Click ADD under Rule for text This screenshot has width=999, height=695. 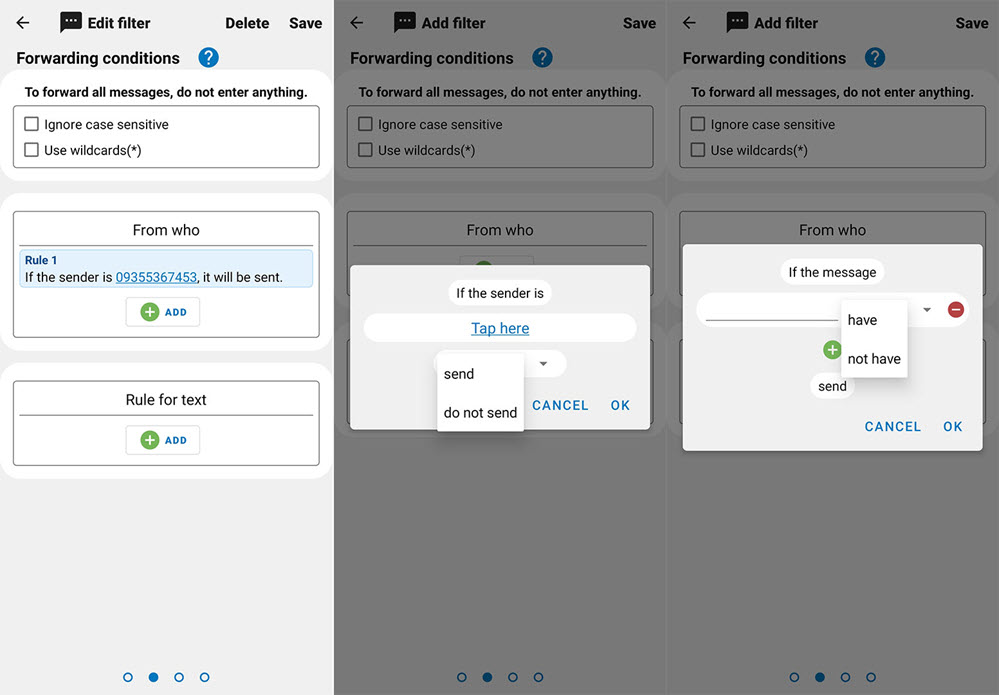coord(162,440)
